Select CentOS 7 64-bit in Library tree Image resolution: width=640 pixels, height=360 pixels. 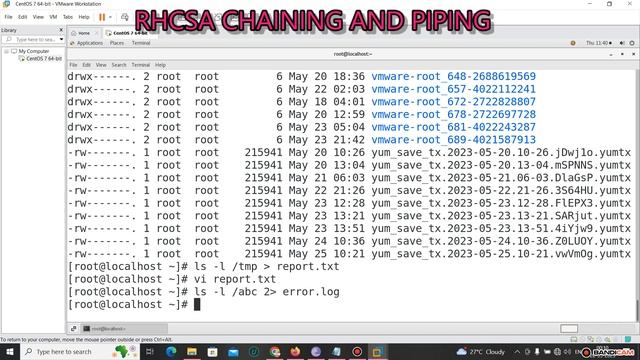(x=44, y=59)
